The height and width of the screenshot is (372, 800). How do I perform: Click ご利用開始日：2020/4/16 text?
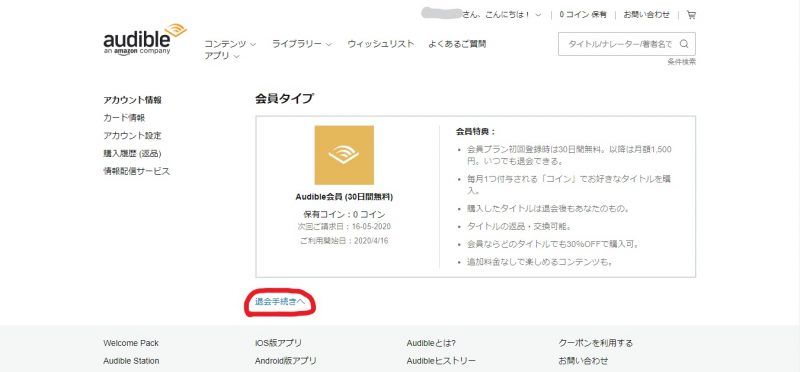(x=344, y=241)
